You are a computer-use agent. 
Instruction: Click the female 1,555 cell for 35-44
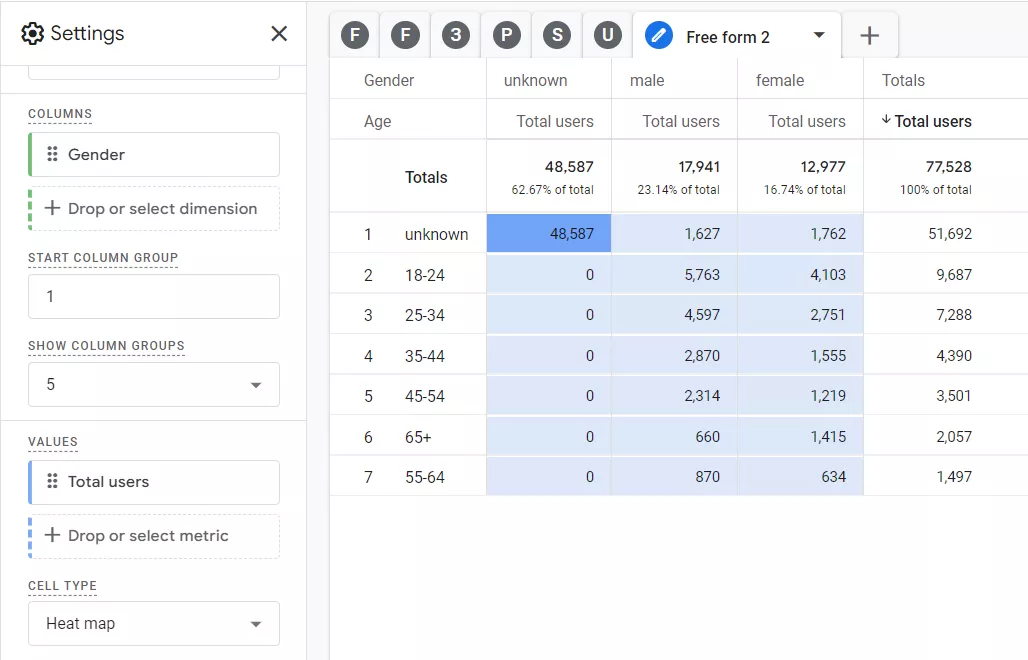pos(801,356)
